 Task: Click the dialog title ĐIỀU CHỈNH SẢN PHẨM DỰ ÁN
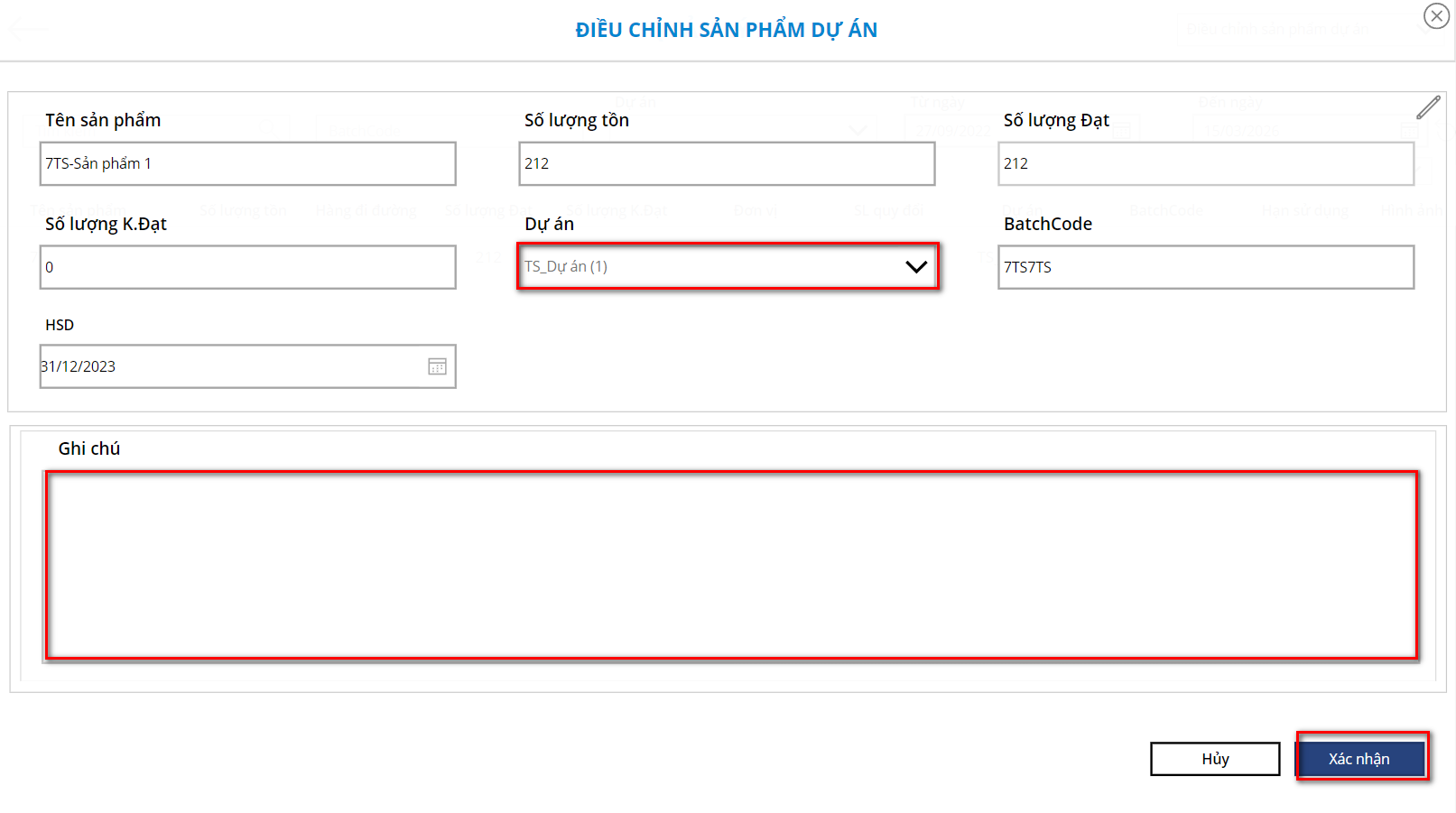727,30
